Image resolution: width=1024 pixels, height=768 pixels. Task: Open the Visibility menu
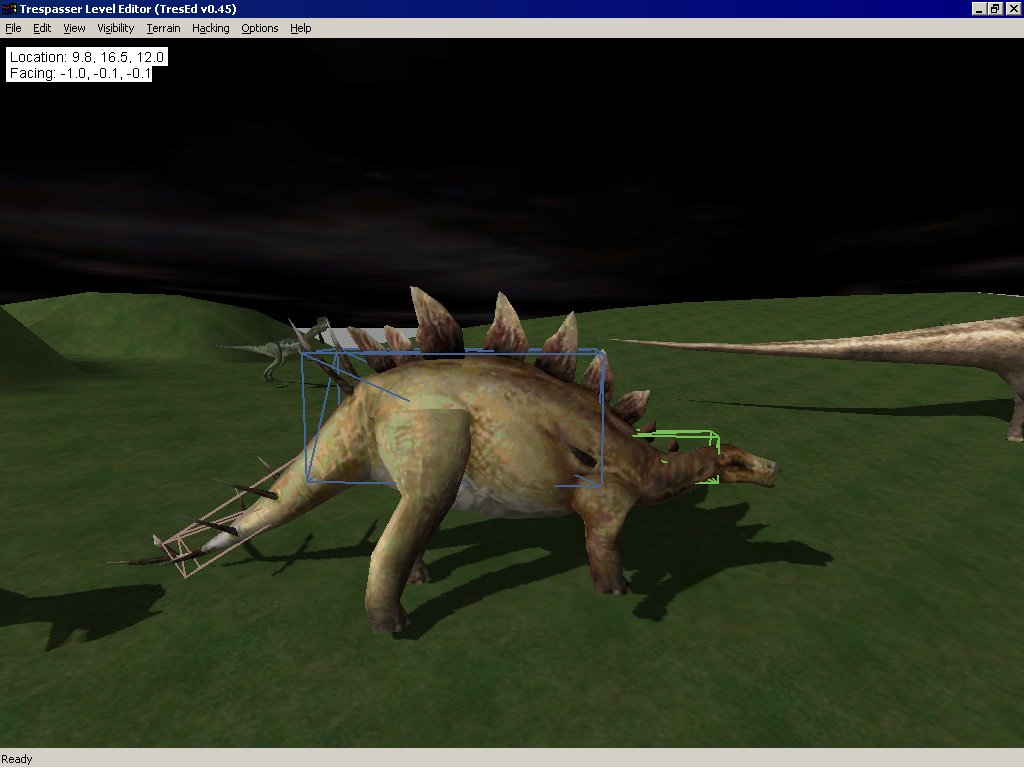pos(116,28)
